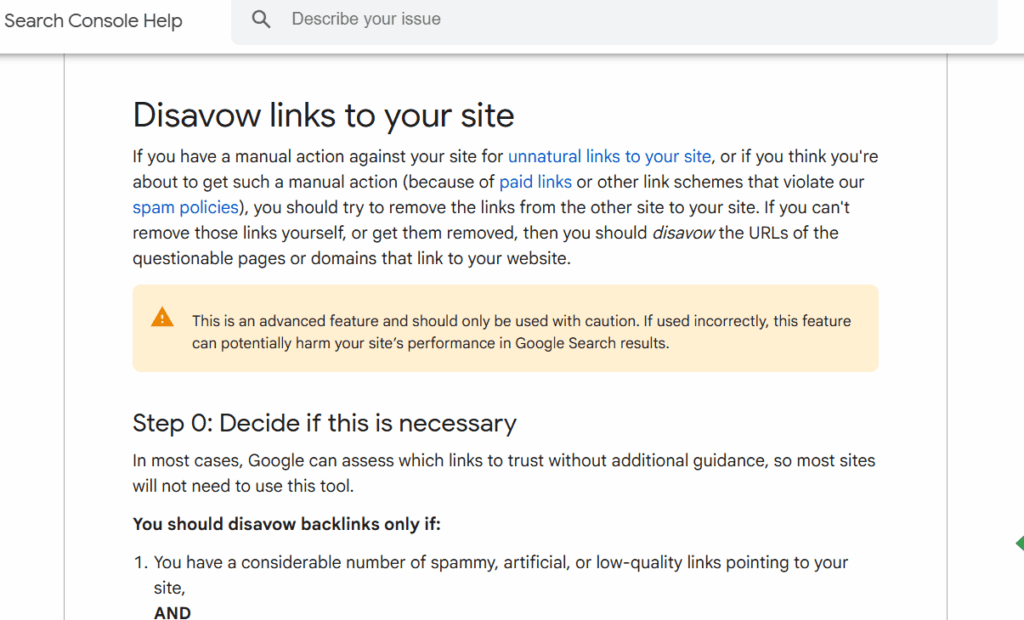Click the yellow advanced feature caution box
The width and height of the screenshot is (1024, 620).
pyautogui.click(x=505, y=329)
